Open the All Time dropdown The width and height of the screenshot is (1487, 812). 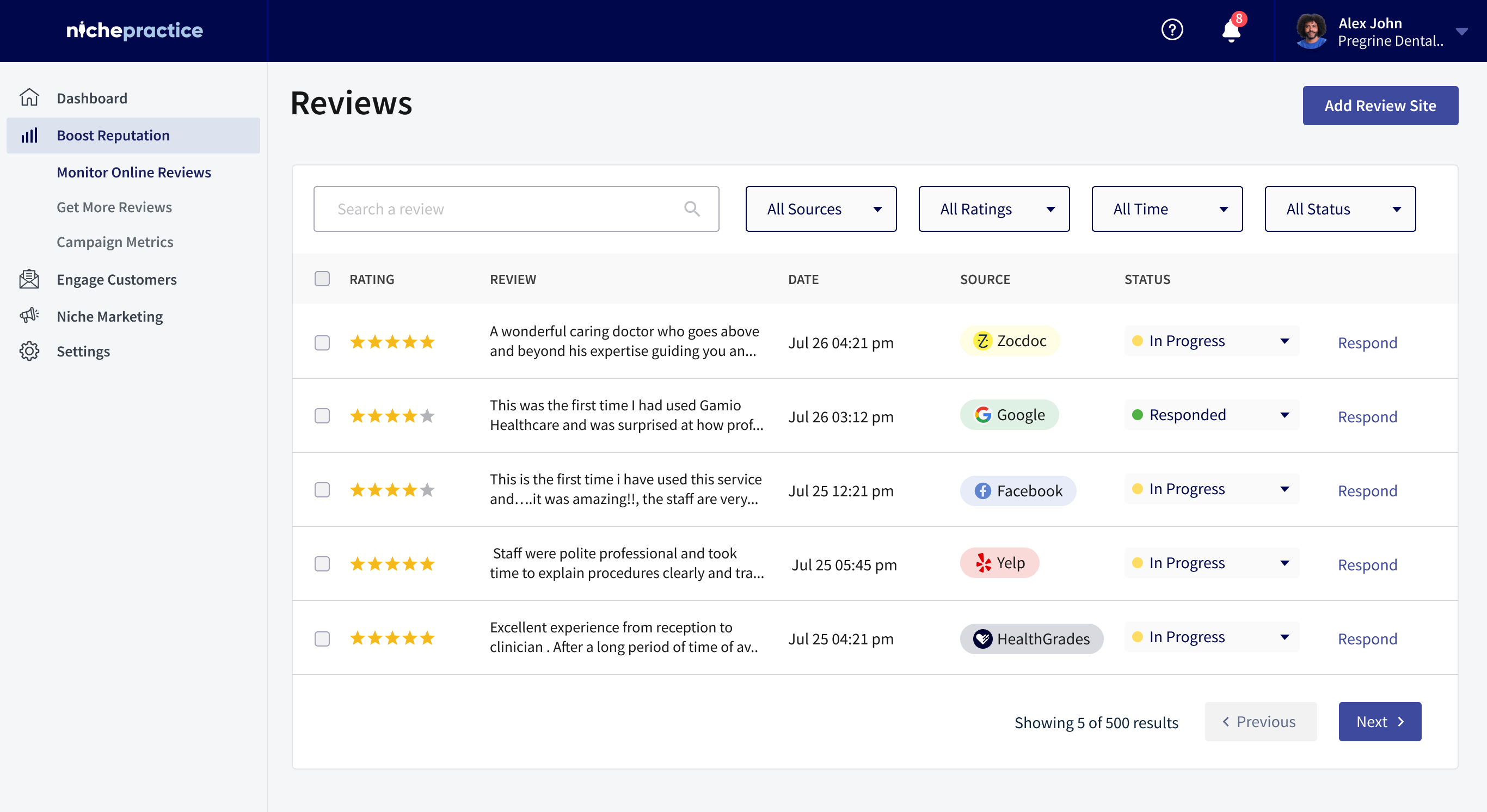(x=1167, y=209)
